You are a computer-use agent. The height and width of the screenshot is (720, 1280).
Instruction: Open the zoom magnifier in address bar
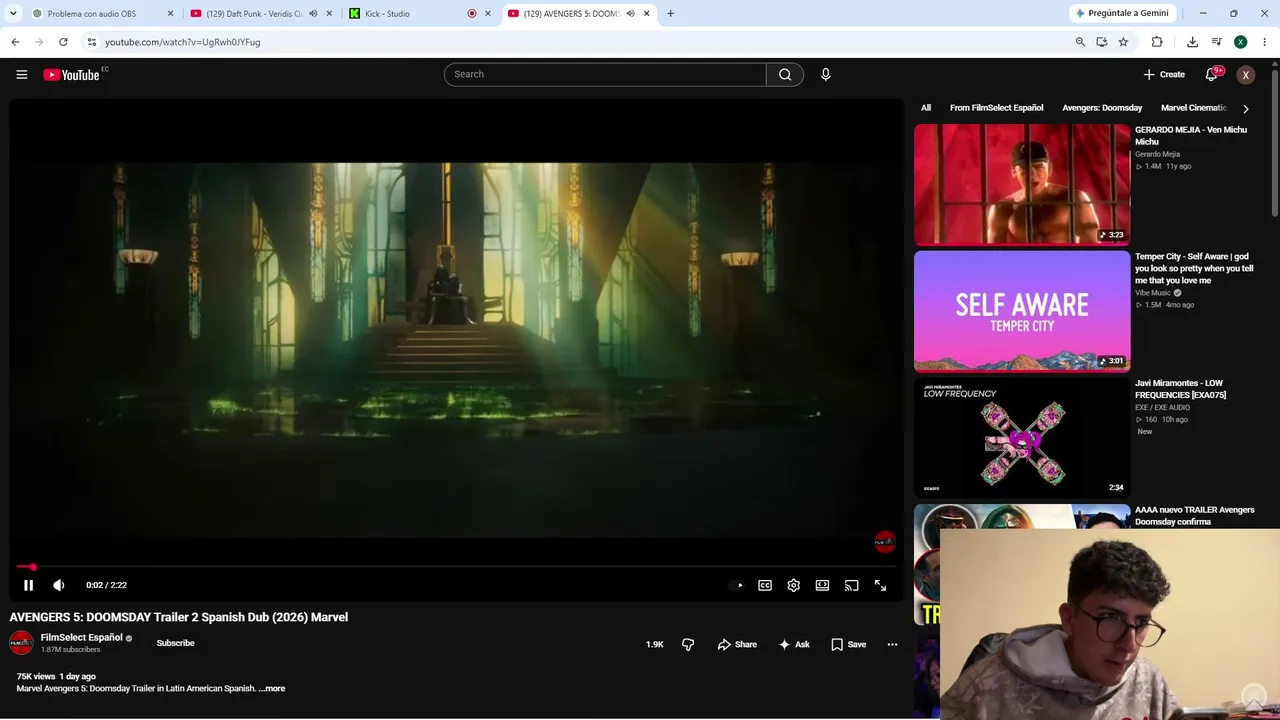coord(1080,42)
